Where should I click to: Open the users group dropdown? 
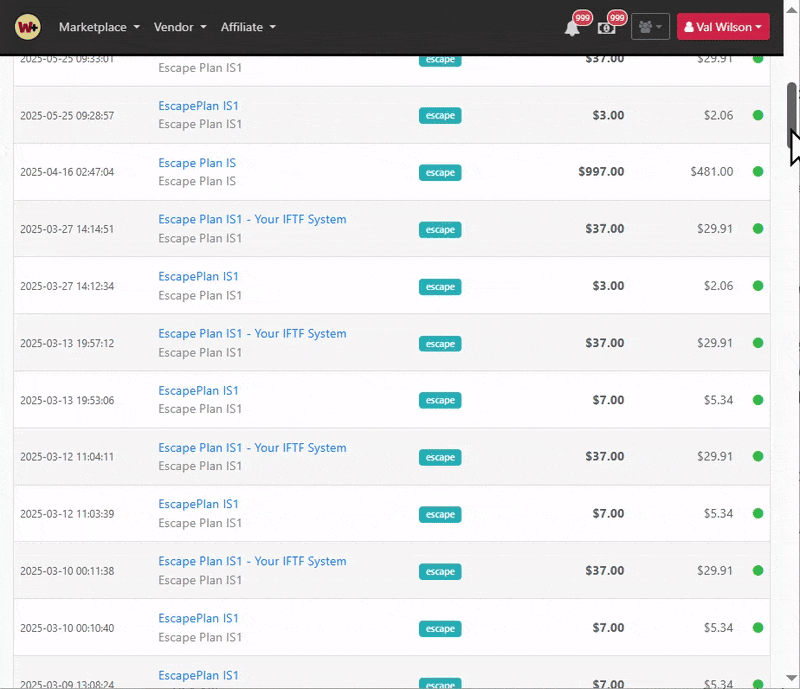point(650,27)
